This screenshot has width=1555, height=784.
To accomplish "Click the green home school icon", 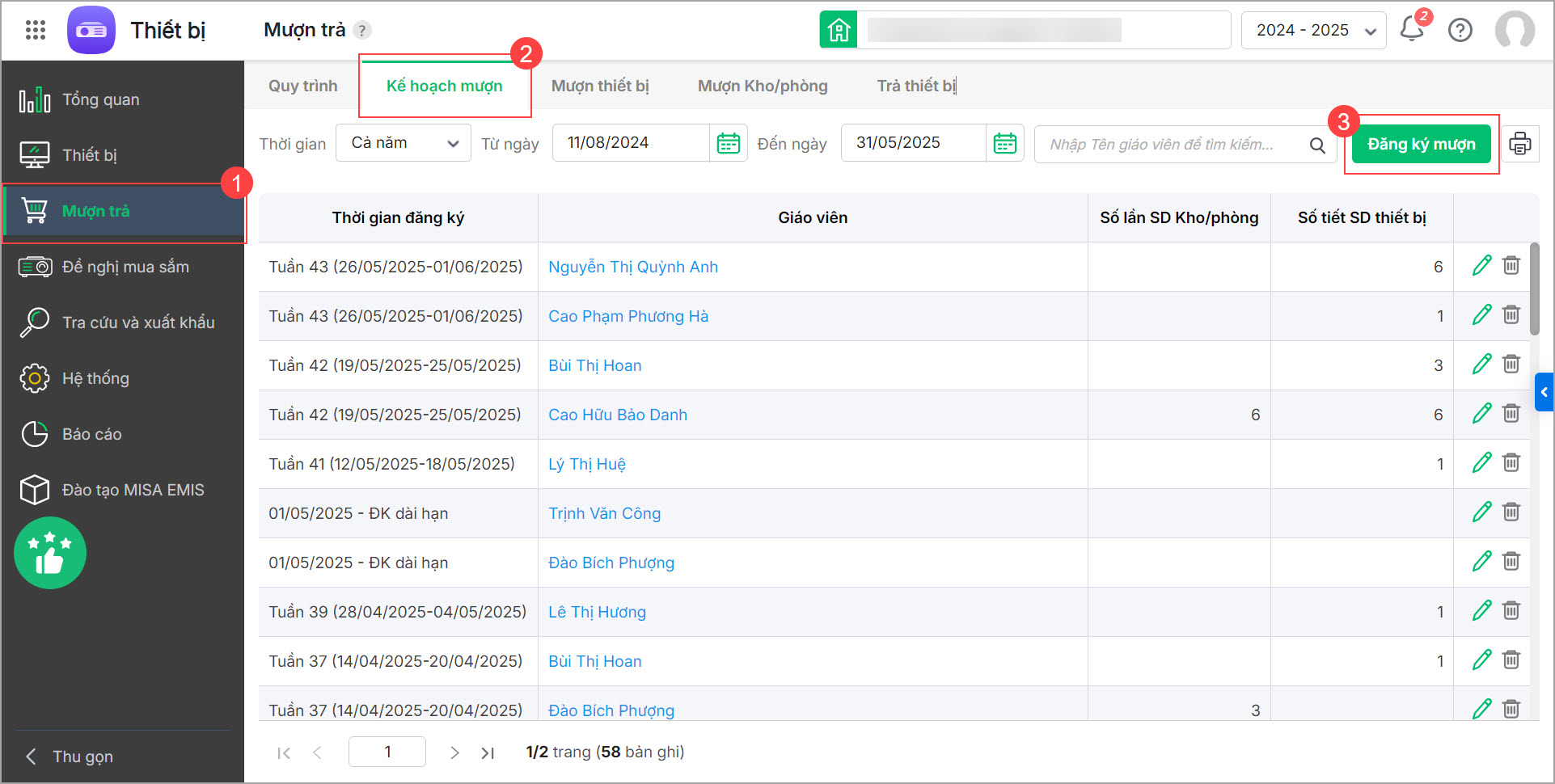I will pyautogui.click(x=839, y=31).
